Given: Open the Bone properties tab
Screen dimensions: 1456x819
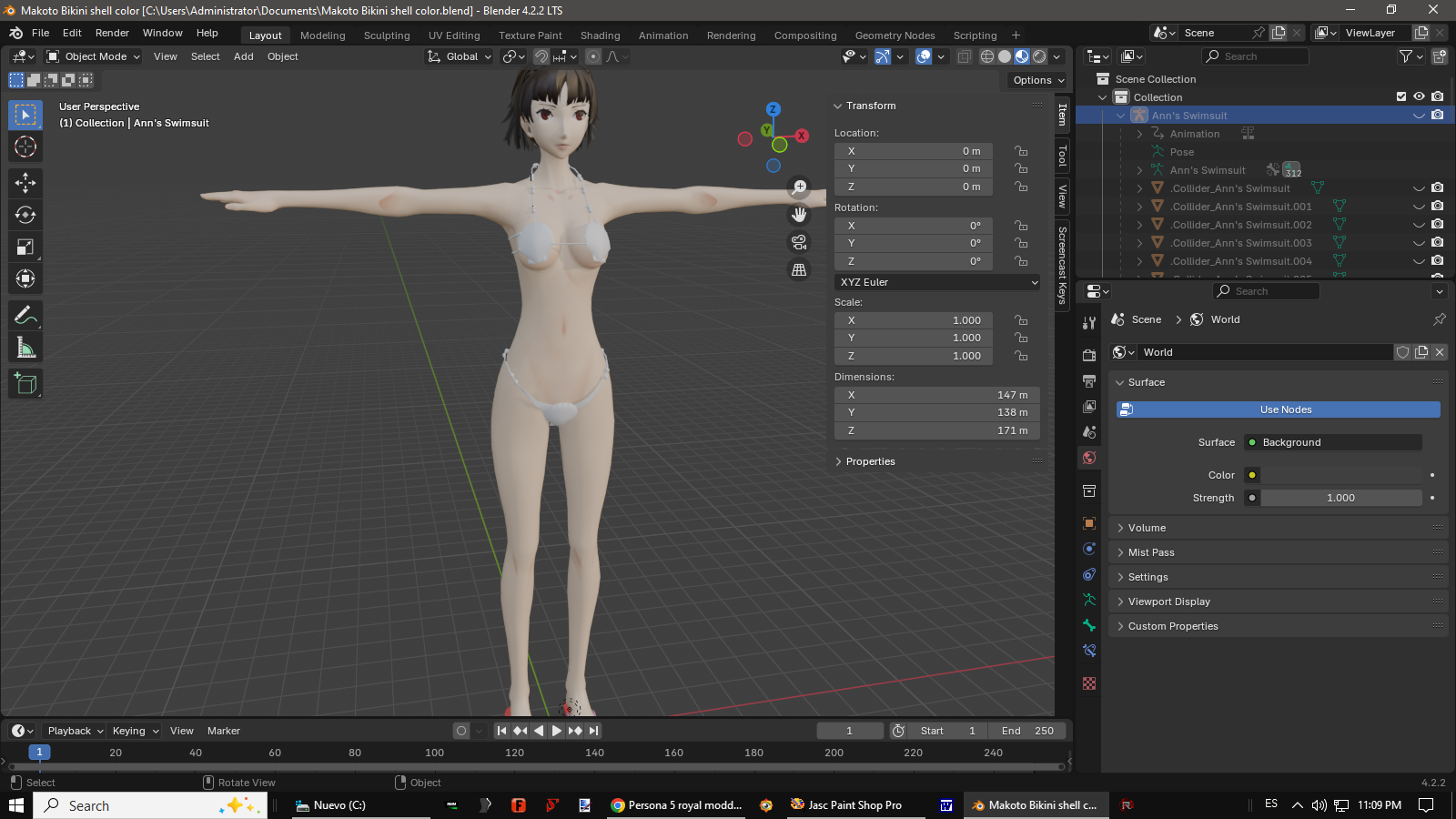Looking at the screenshot, I should click(1089, 625).
